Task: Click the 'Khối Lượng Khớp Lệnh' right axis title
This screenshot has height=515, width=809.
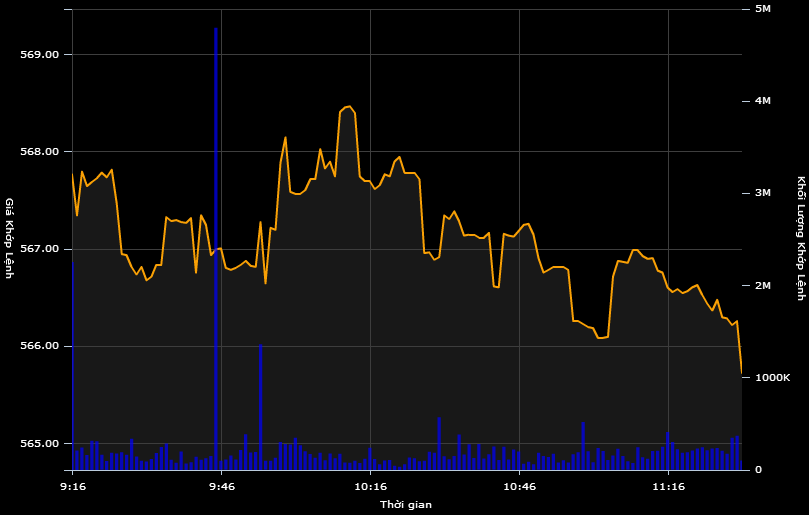Action: (x=800, y=238)
